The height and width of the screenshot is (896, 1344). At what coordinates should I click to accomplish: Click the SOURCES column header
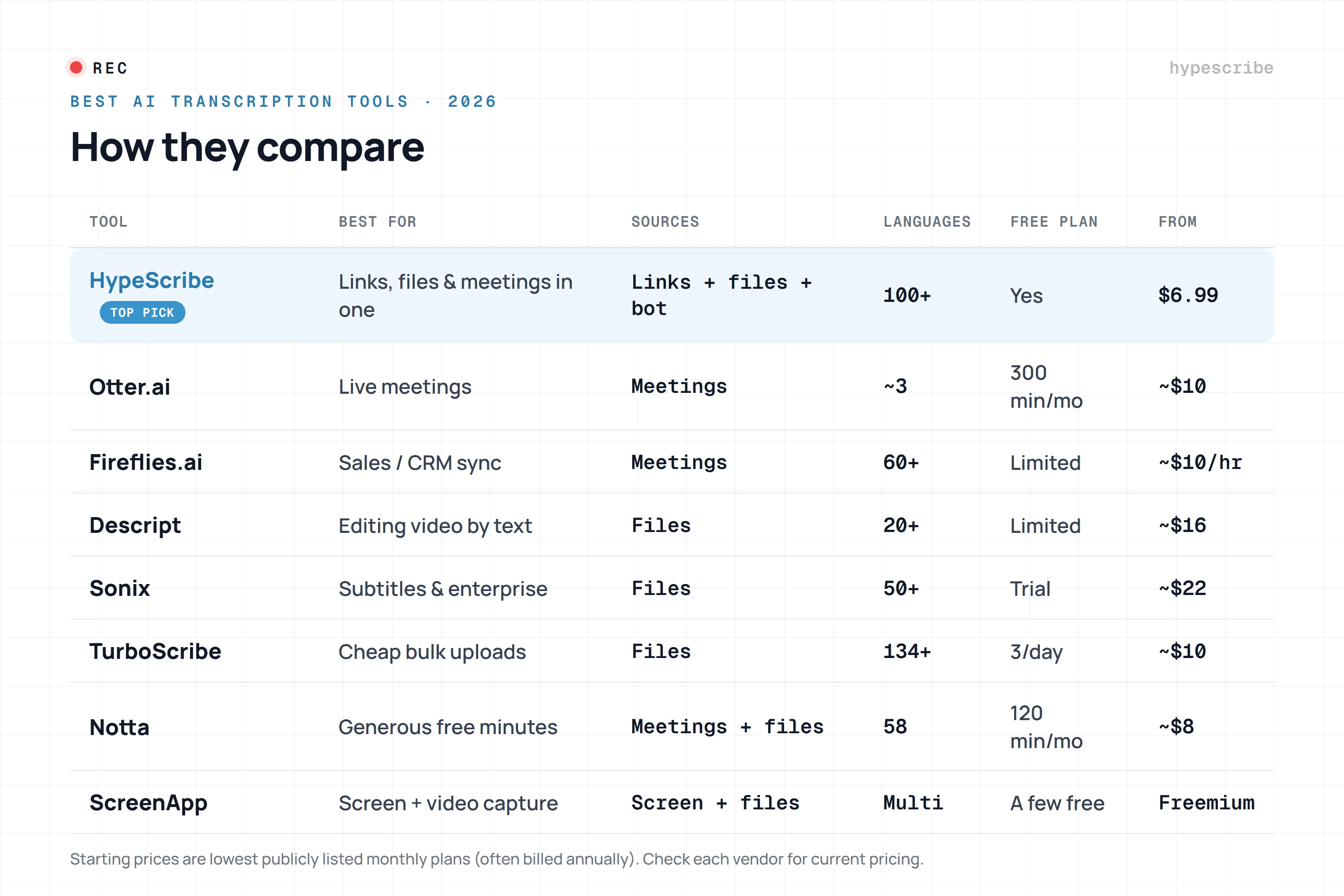[665, 222]
